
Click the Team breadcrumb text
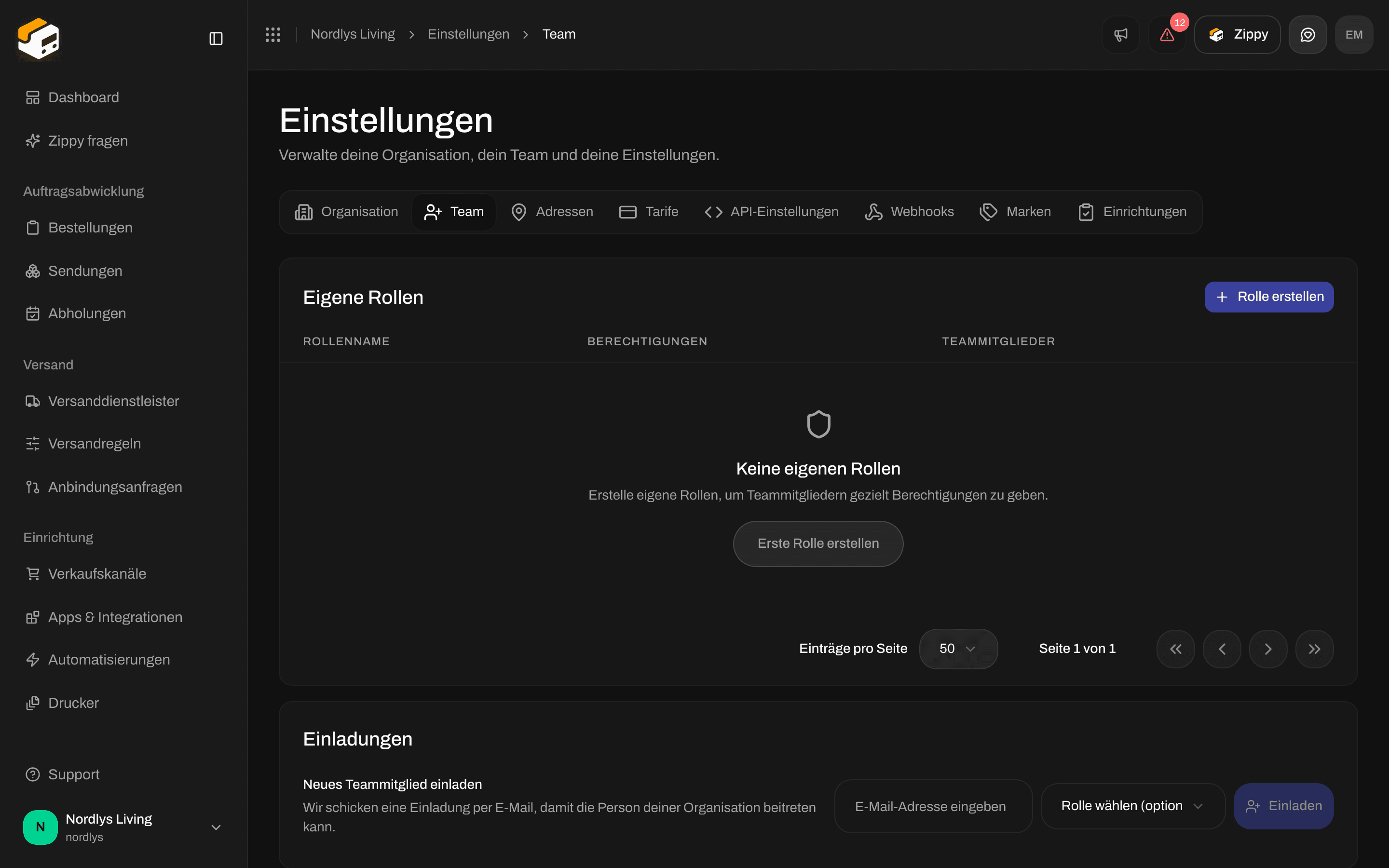click(558, 34)
